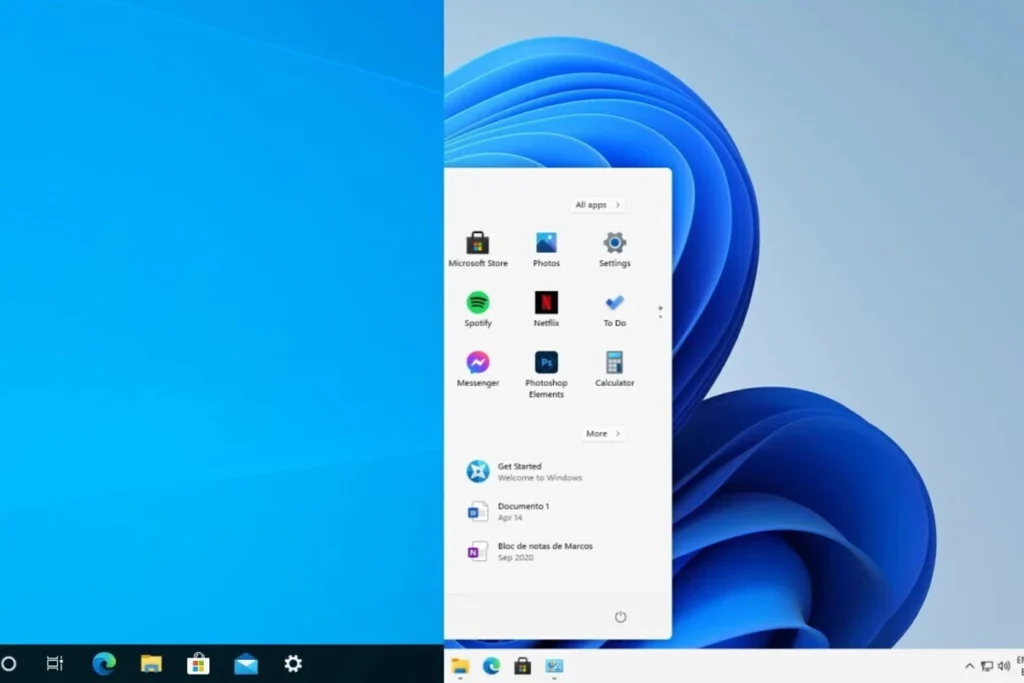Open Microsoft Store from the Start menu

[477, 244]
